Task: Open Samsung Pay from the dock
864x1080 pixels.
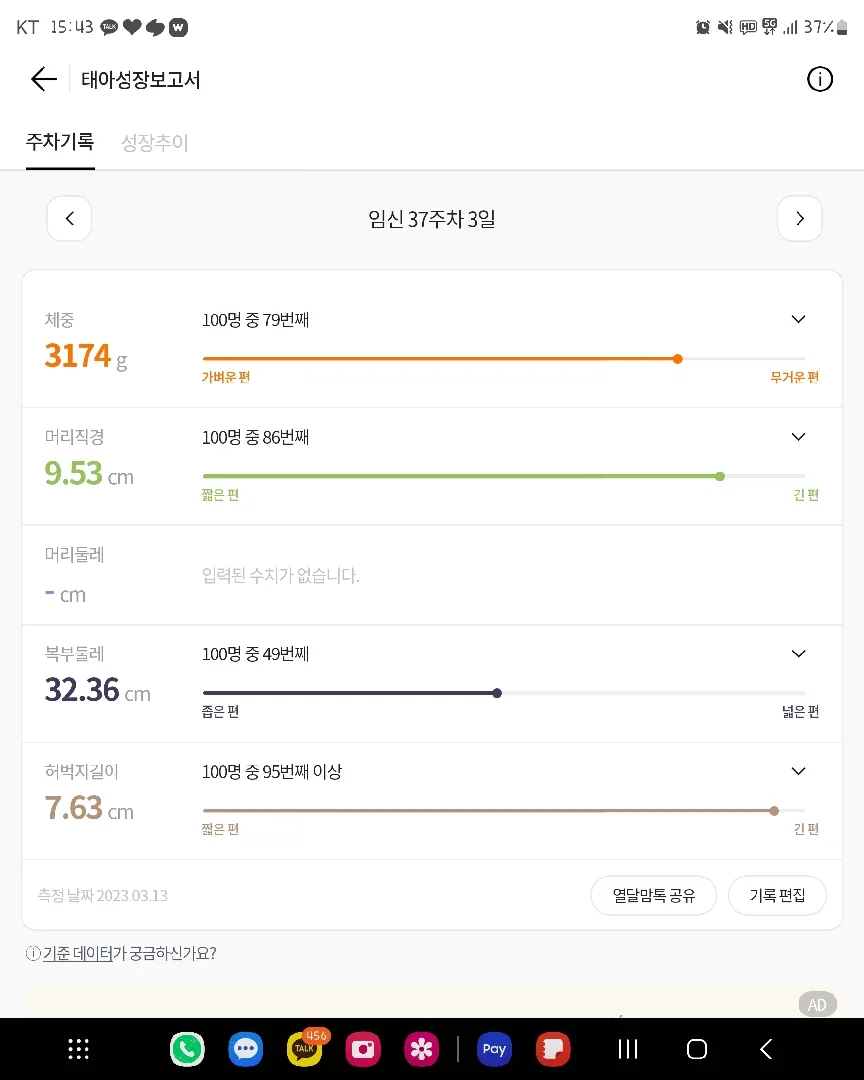Action: (x=494, y=1049)
